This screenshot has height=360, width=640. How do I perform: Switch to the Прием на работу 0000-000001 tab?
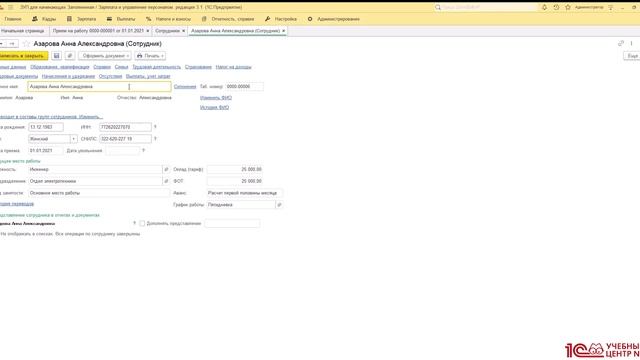pyautogui.click(x=98, y=31)
